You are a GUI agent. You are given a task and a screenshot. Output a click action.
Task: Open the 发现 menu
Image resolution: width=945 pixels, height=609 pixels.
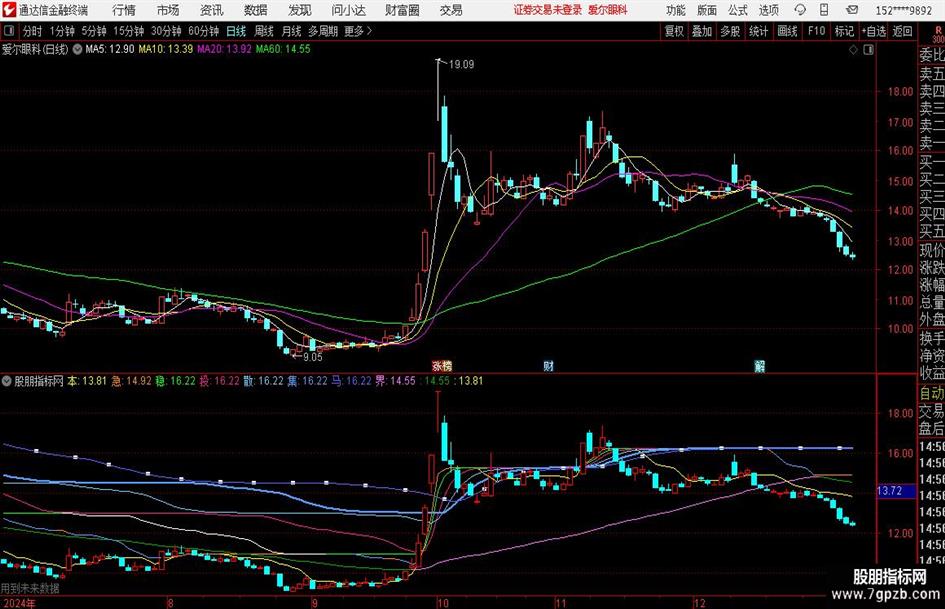(300, 10)
